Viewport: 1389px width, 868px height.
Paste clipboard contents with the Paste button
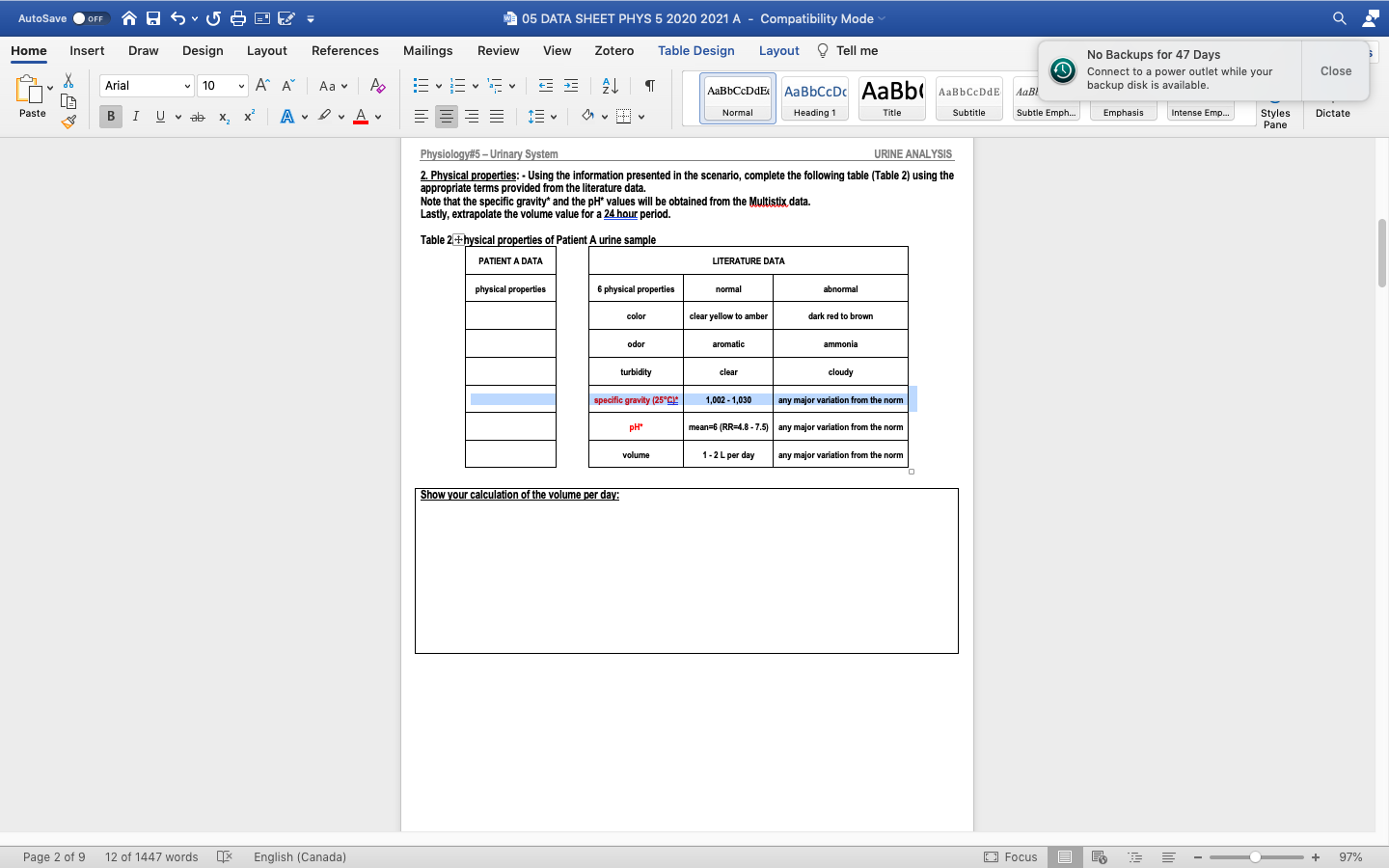(x=32, y=96)
